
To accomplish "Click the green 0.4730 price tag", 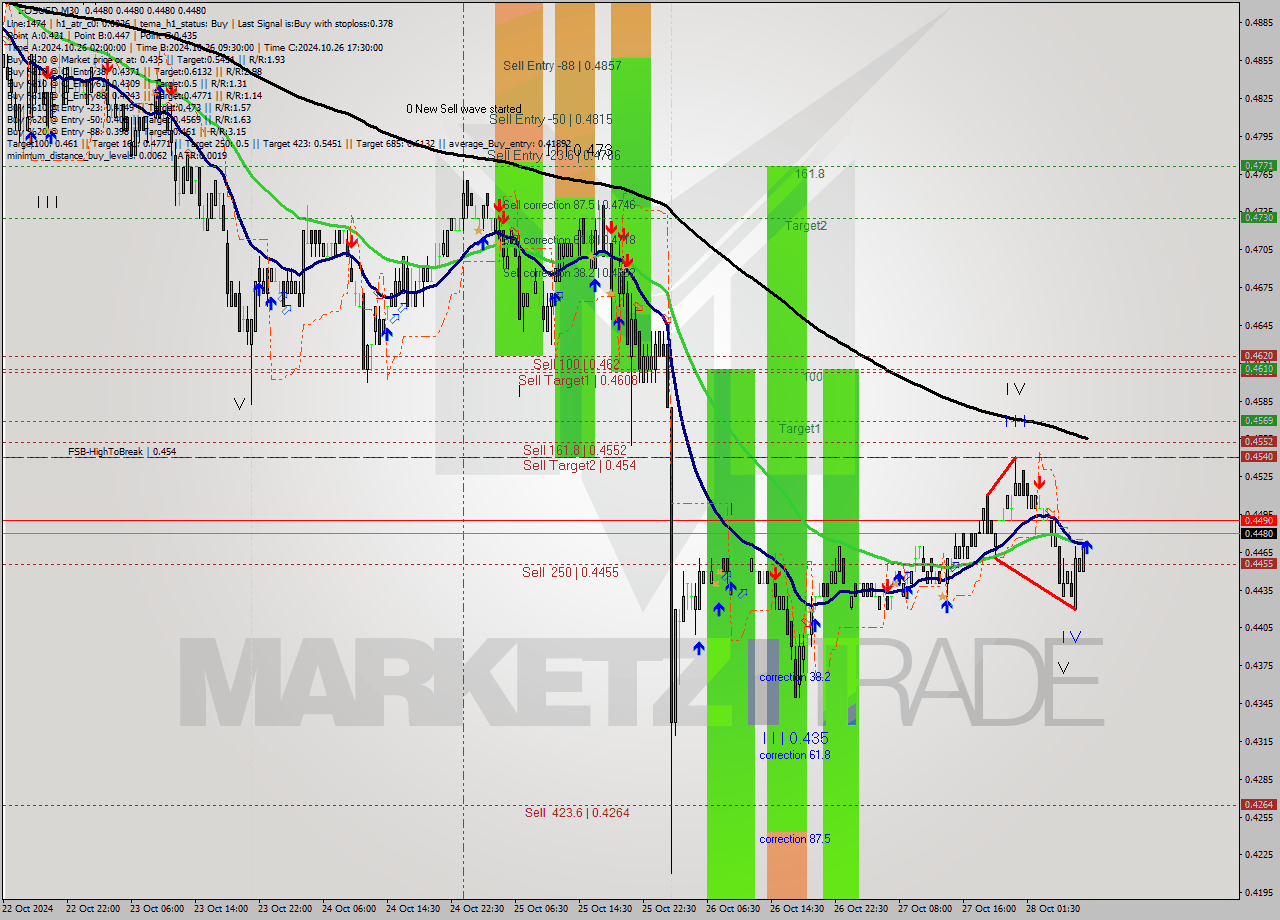I will point(1257,217).
